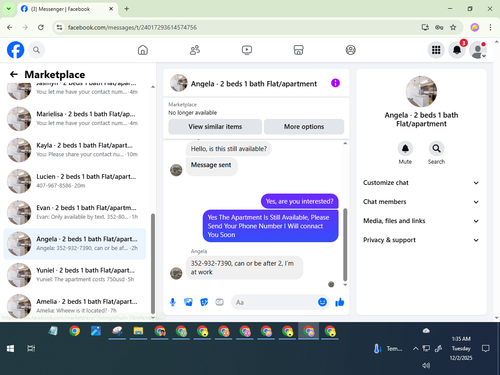
Task: Send a thumbs-up like
Action: click(340, 302)
